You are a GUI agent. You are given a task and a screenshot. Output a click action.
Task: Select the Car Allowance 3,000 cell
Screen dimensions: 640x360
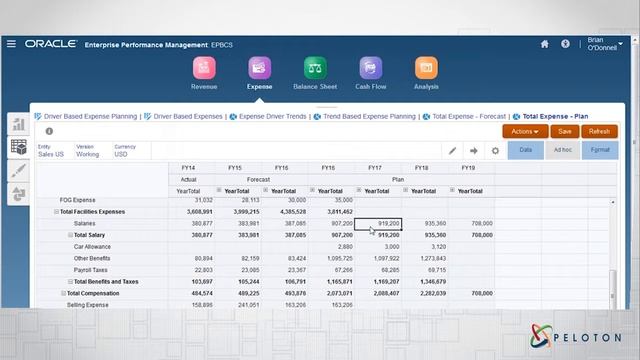tap(378, 247)
